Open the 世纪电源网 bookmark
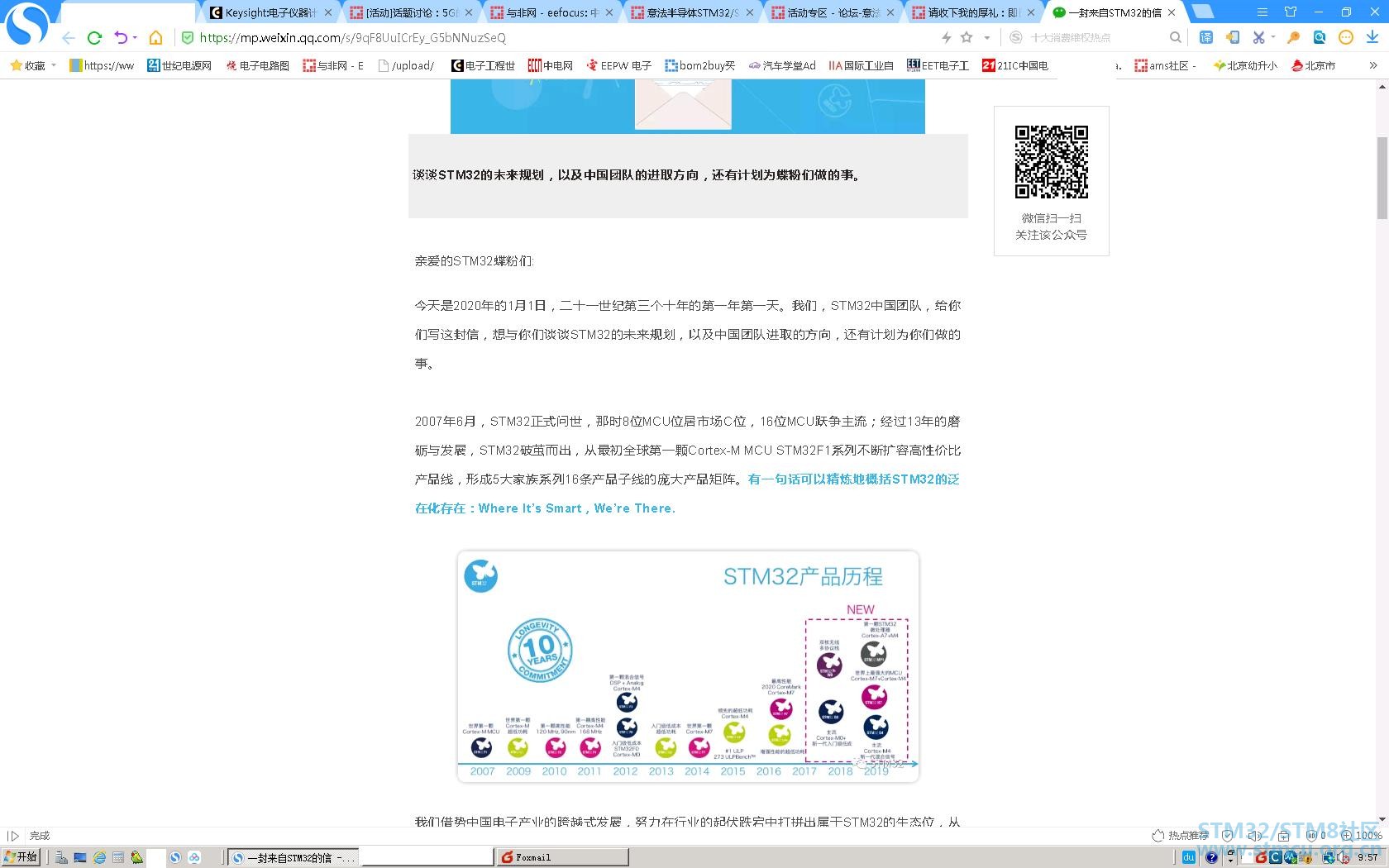Image resolution: width=1389 pixels, height=868 pixels. pyautogui.click(x=179, y=65)
